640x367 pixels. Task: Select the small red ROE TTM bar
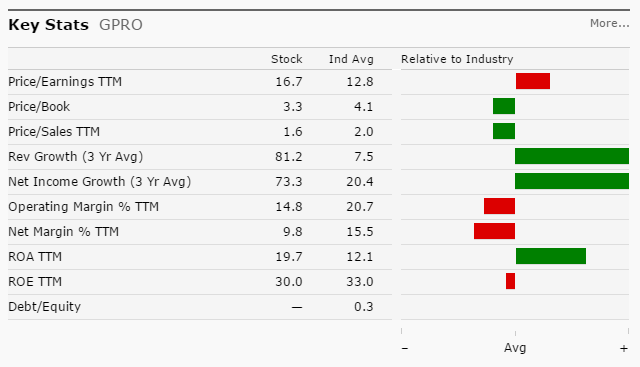[510, 281]
